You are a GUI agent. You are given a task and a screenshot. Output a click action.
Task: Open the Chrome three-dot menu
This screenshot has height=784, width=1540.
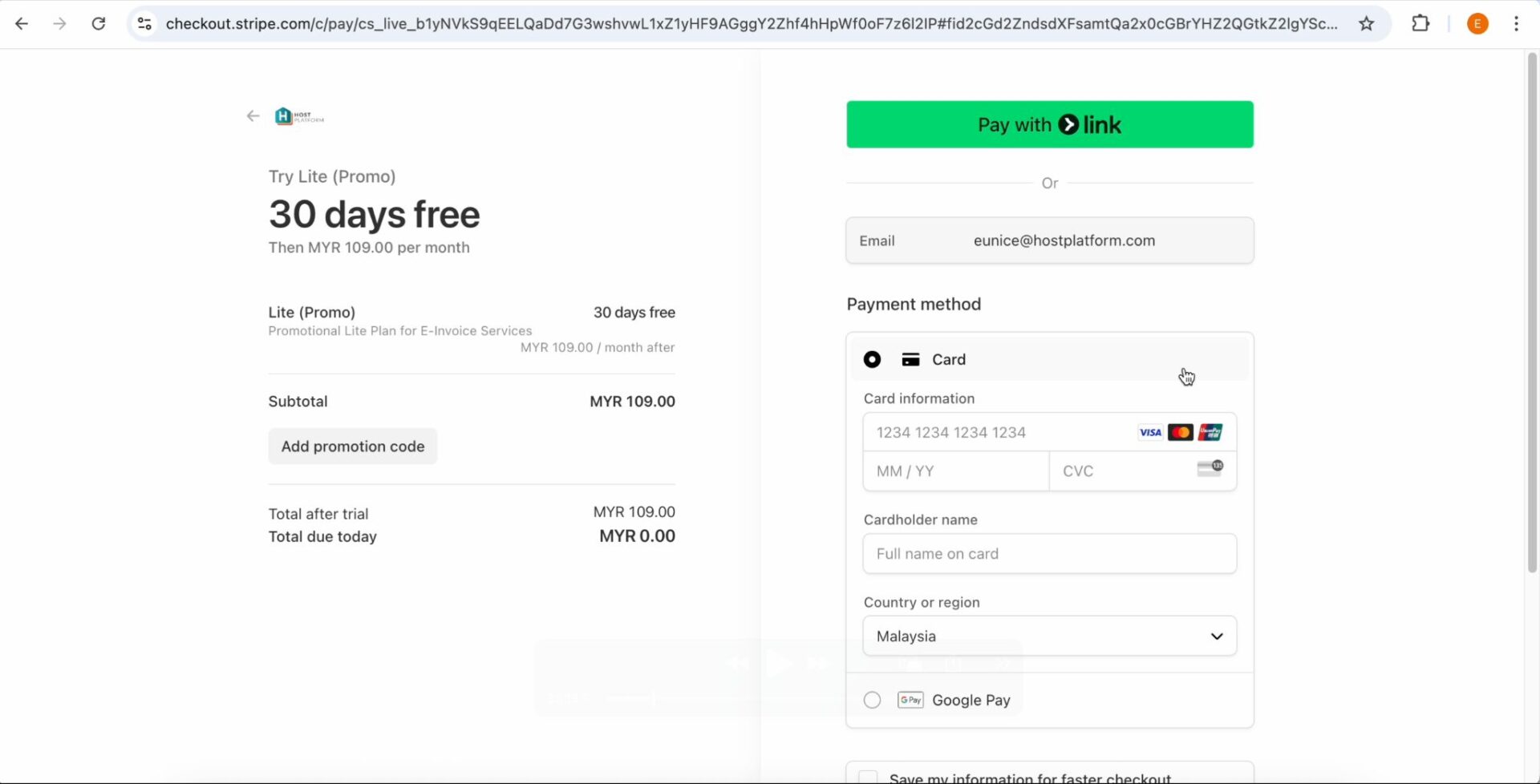coord(1516,24)
